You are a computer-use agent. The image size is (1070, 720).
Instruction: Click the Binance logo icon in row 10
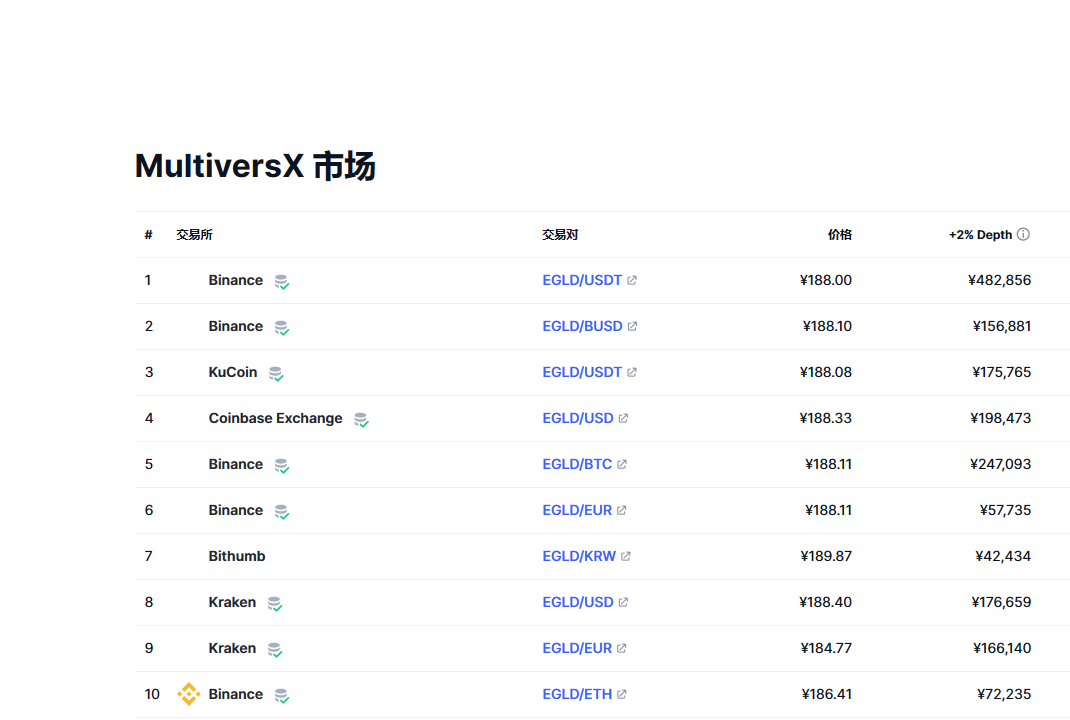point(188,694)
